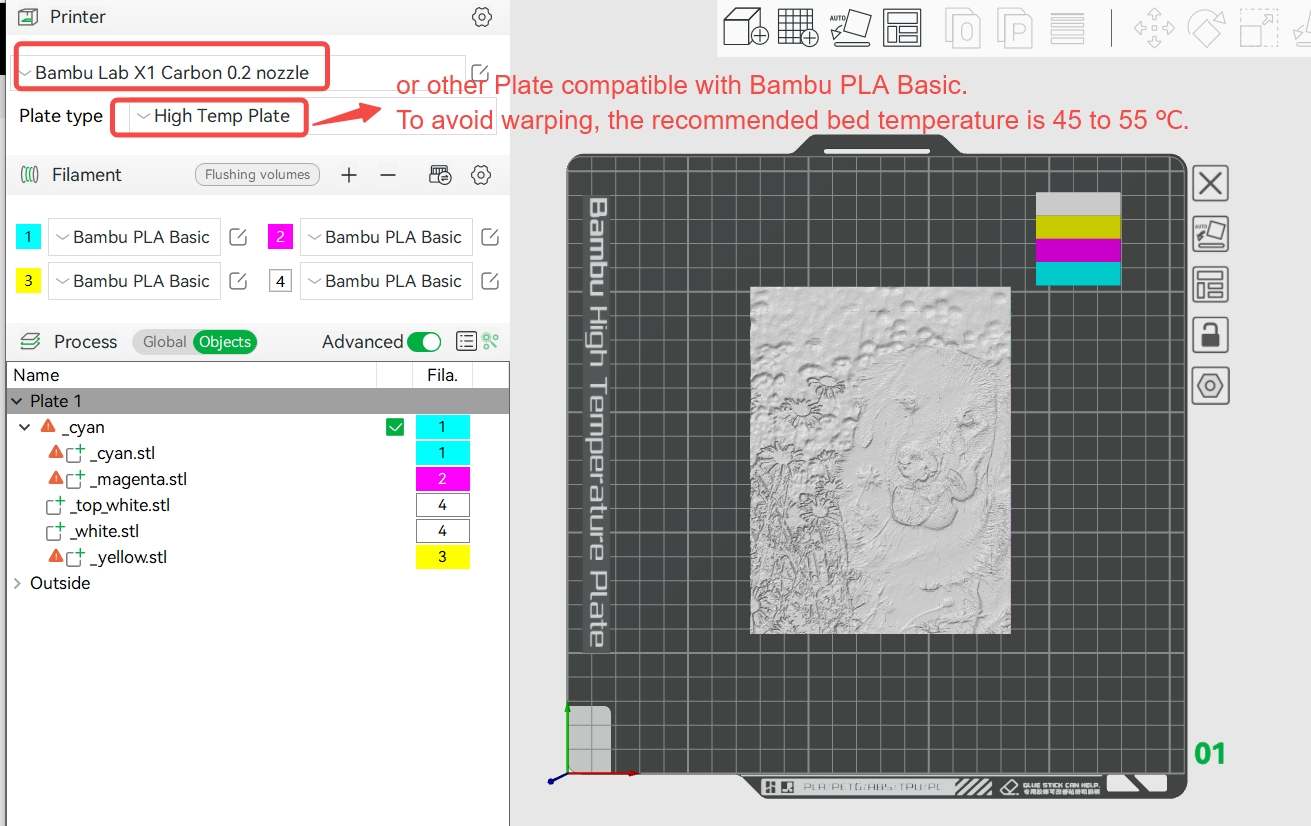Select the Rotate tool in the toolbar
This screenshot has width=1311, height=826.
[1206, 28]
